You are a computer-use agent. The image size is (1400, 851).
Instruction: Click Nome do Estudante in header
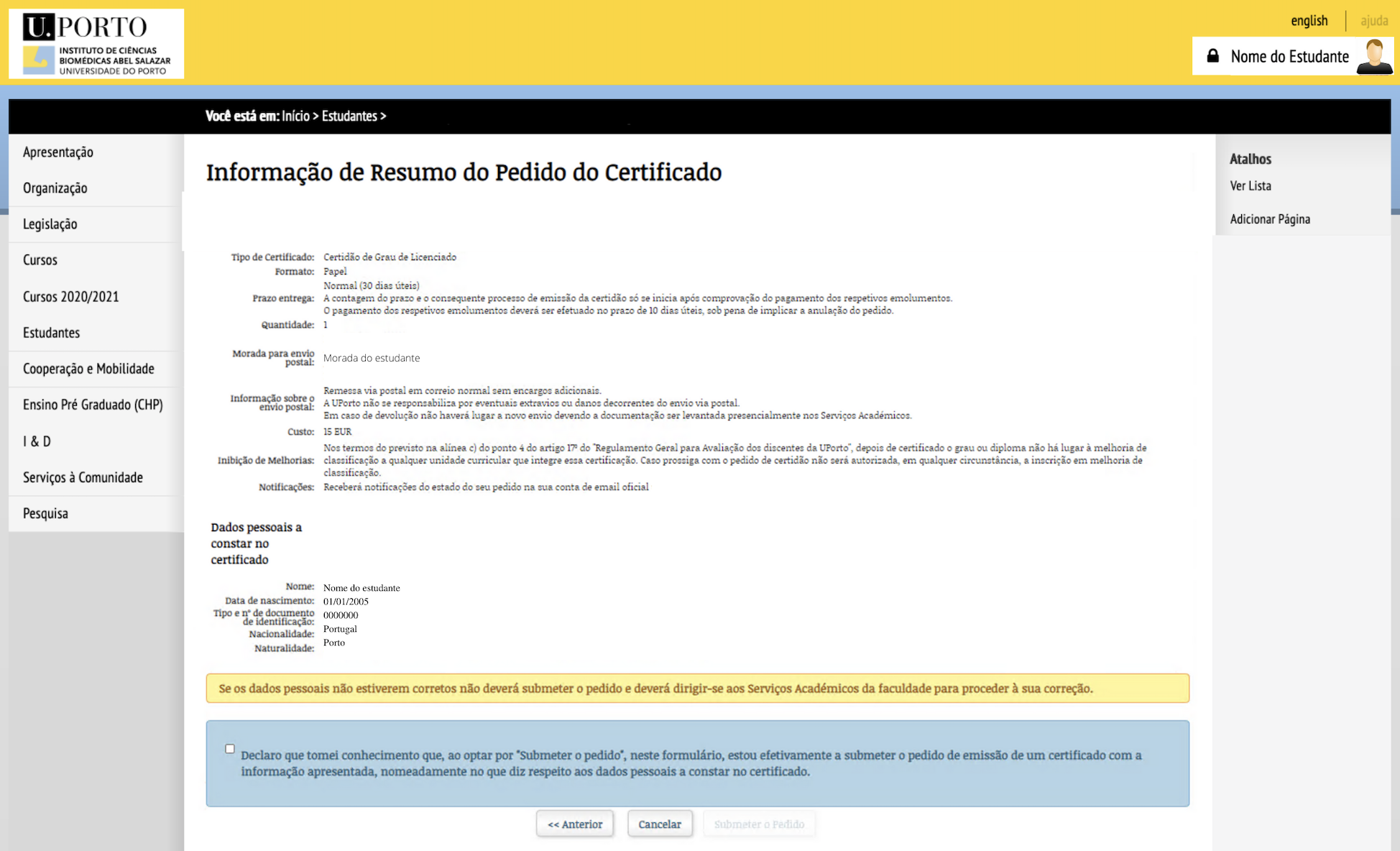[1289, 57]
